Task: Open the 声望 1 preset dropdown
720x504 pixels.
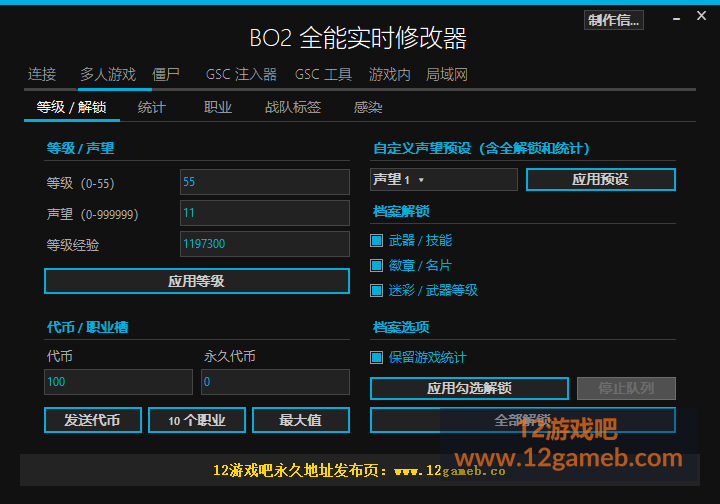Action: (x=444, y=179)
